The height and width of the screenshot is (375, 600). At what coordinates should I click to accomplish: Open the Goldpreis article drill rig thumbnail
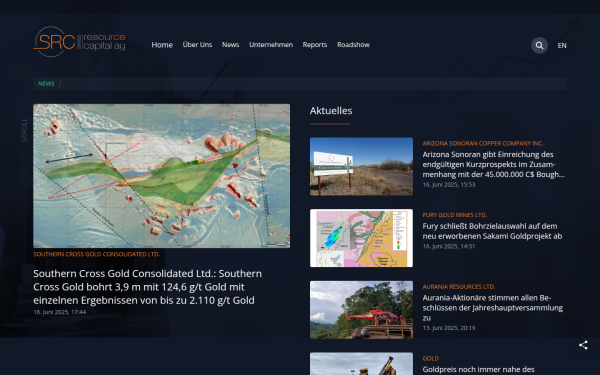361,364
